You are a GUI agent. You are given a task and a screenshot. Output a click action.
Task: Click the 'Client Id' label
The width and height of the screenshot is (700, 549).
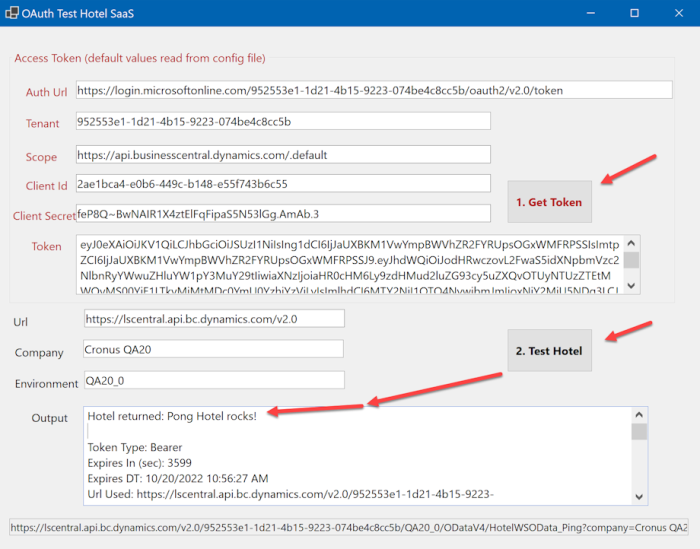tap(46, 186)
